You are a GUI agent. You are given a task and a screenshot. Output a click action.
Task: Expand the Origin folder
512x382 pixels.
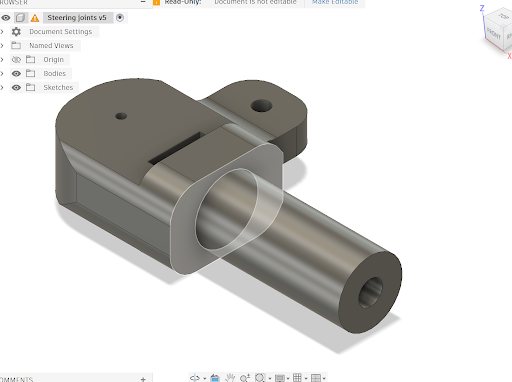(2, 60)
